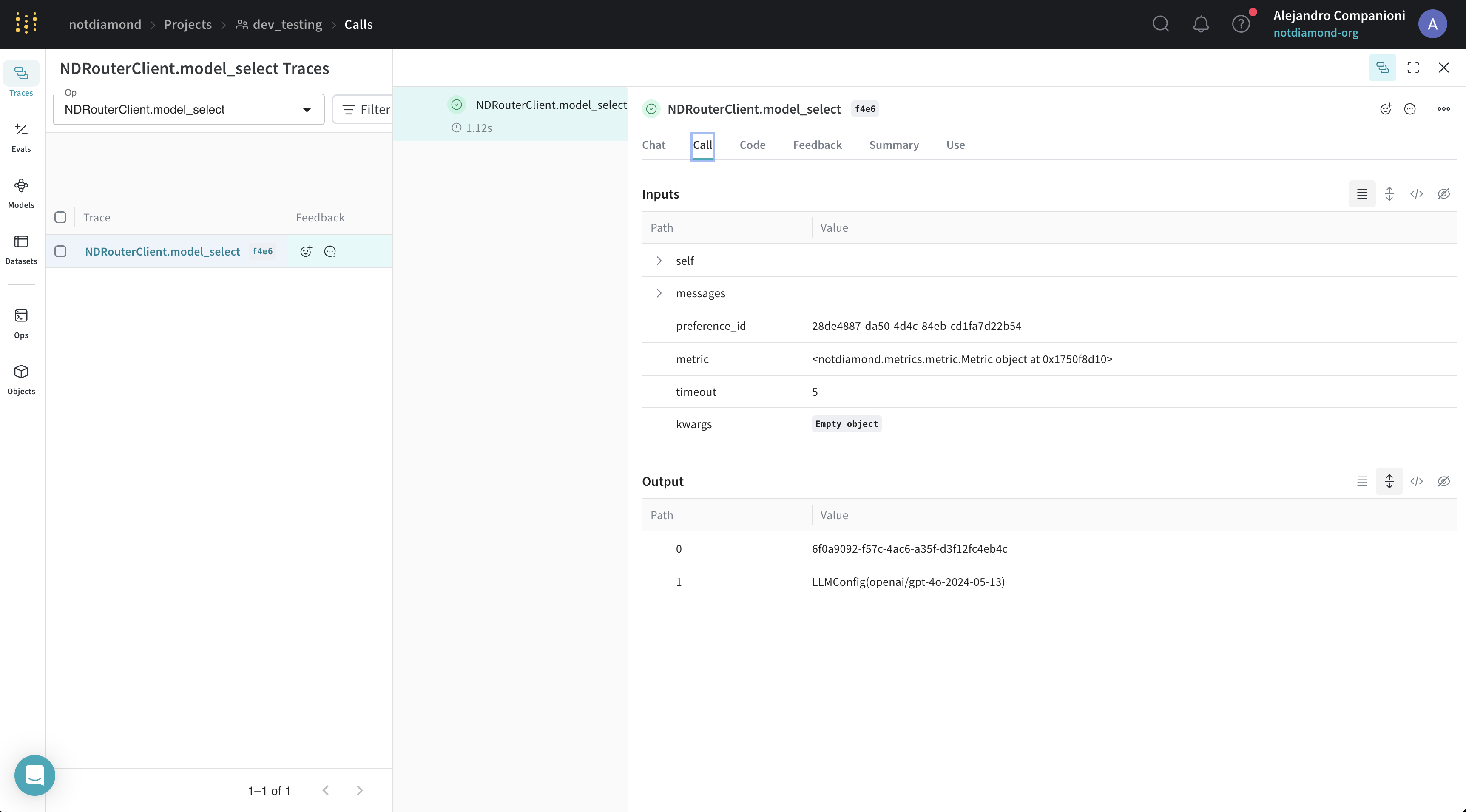Toggle hidden fields visibility in the Output section
The image size is (1466, 812).
click(x=1444, y=481)
